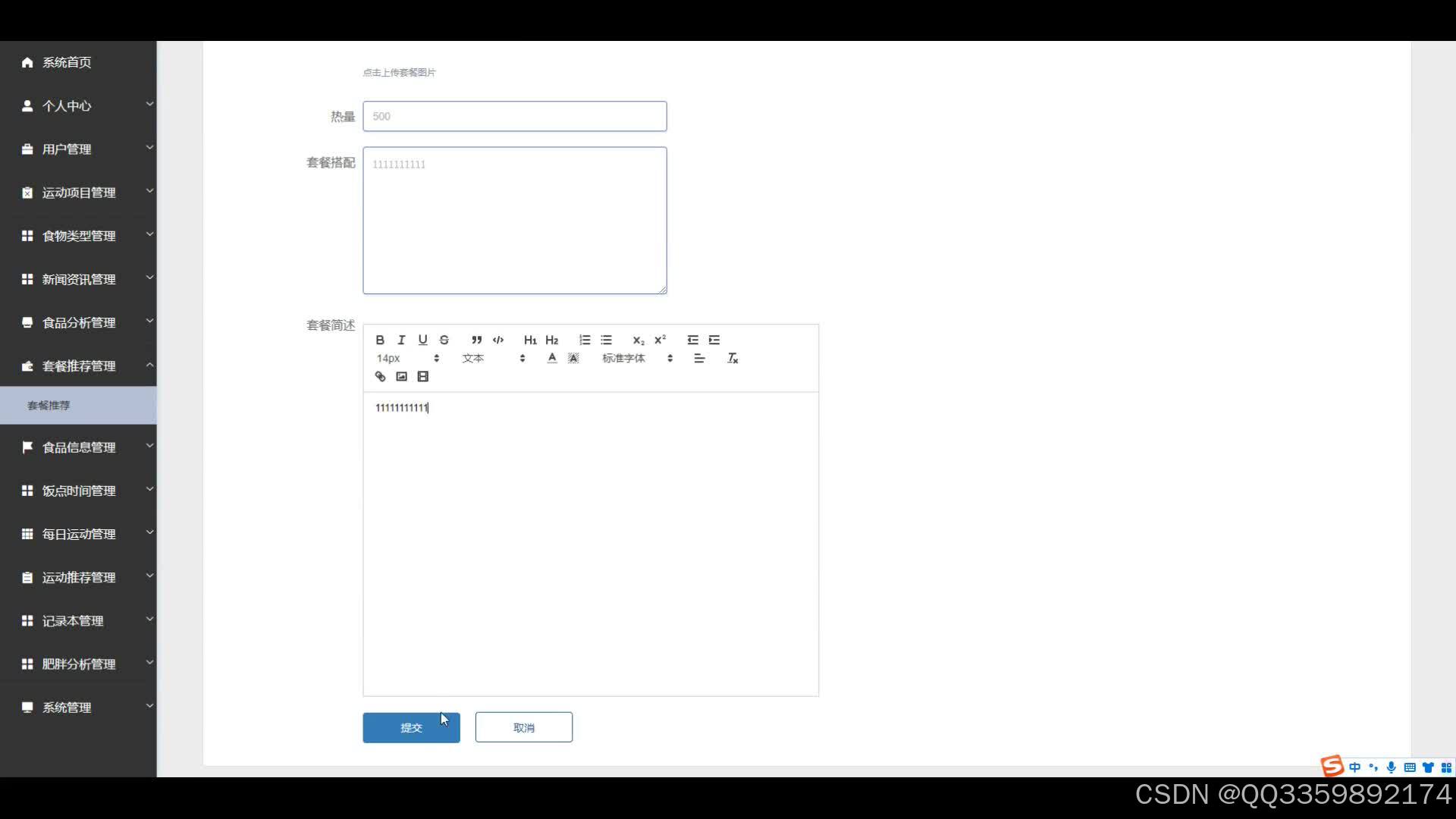This screenshot has height=819, width=1456.
Task: Expand the 用户管理 sidebar menu
Action: point(78,149)
